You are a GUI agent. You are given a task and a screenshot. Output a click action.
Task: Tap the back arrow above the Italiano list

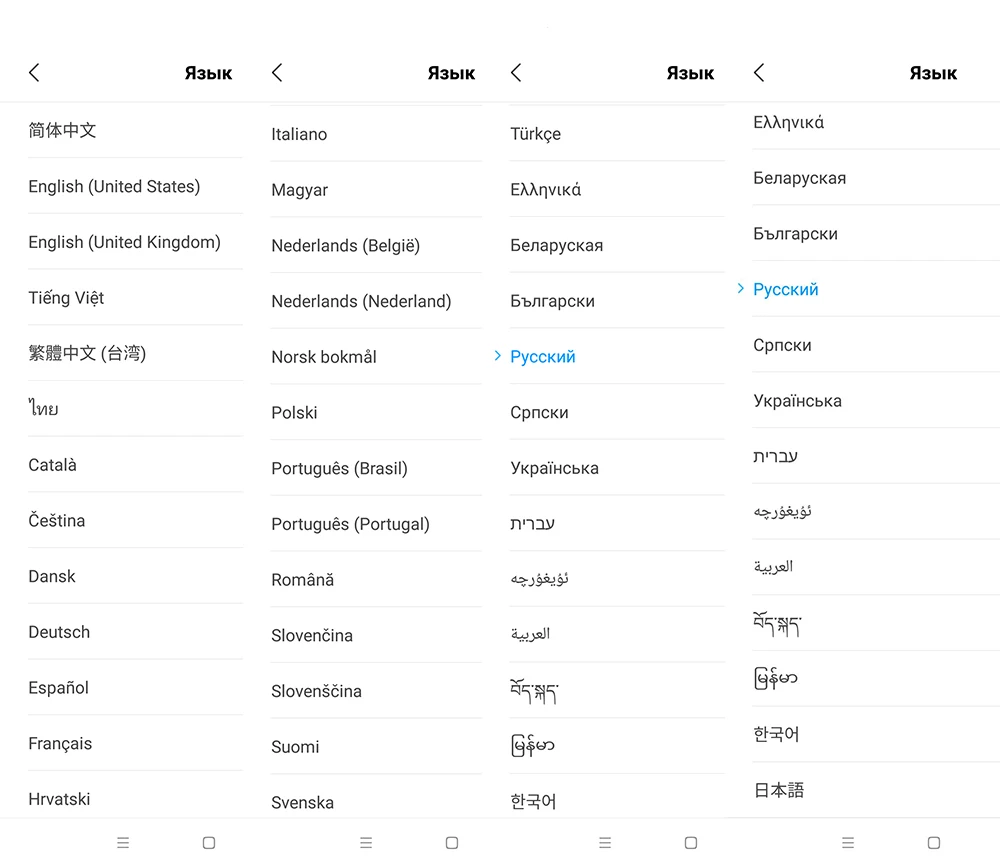coord(277,72)
